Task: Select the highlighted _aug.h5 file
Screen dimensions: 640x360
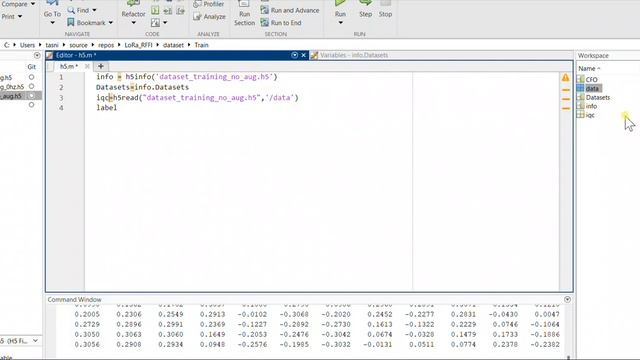Action: (11, 96)
